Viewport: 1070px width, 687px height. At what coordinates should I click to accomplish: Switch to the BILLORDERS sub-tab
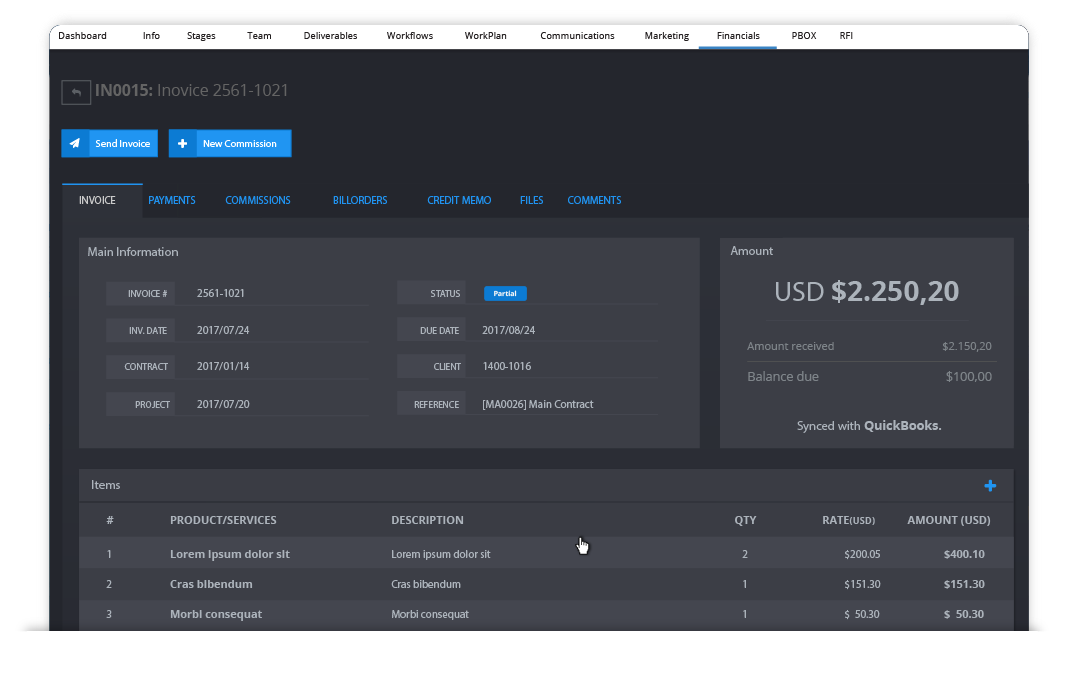click(x=360, y=201)
